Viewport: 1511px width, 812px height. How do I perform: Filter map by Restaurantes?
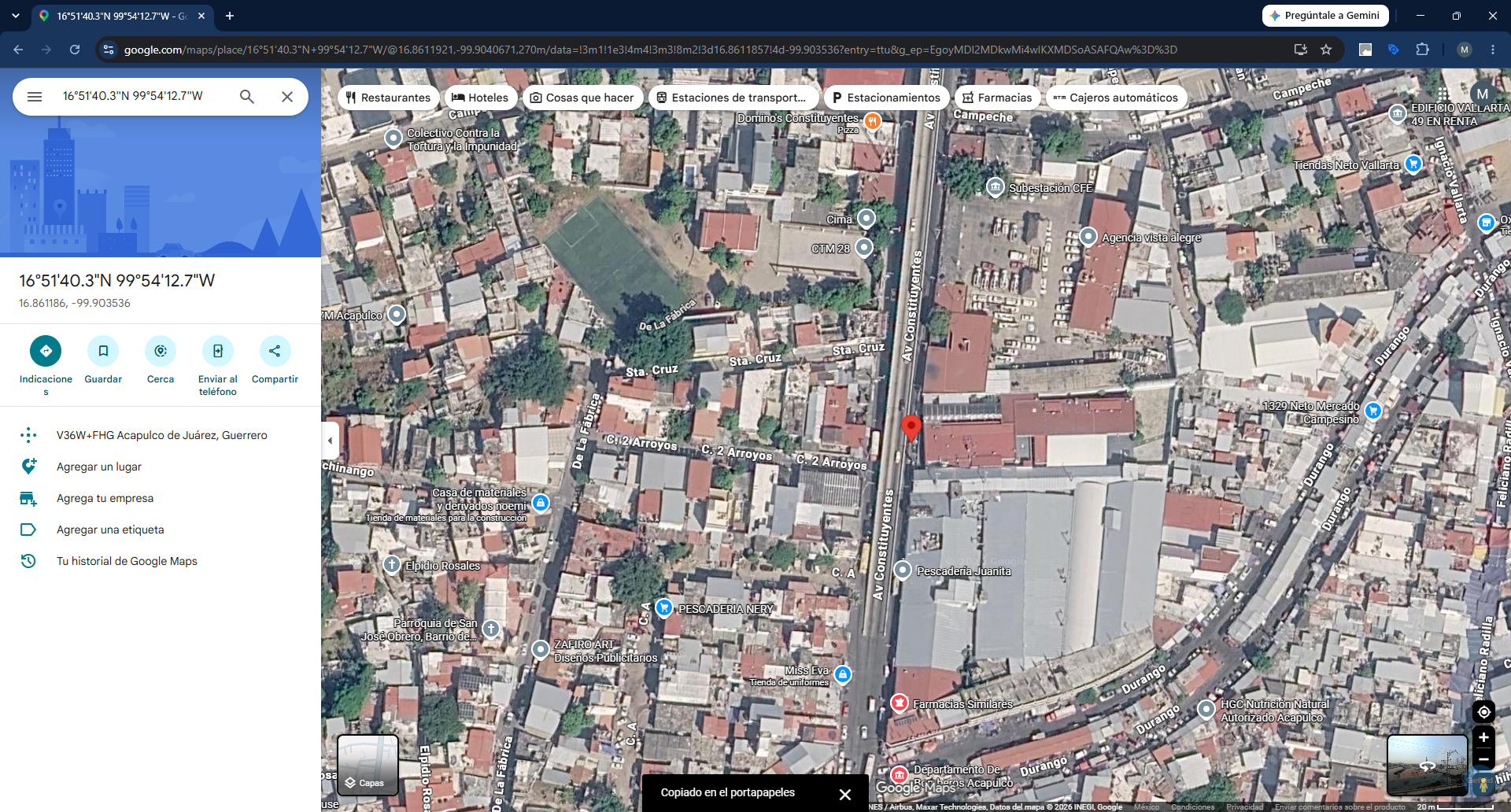(389, 98)
